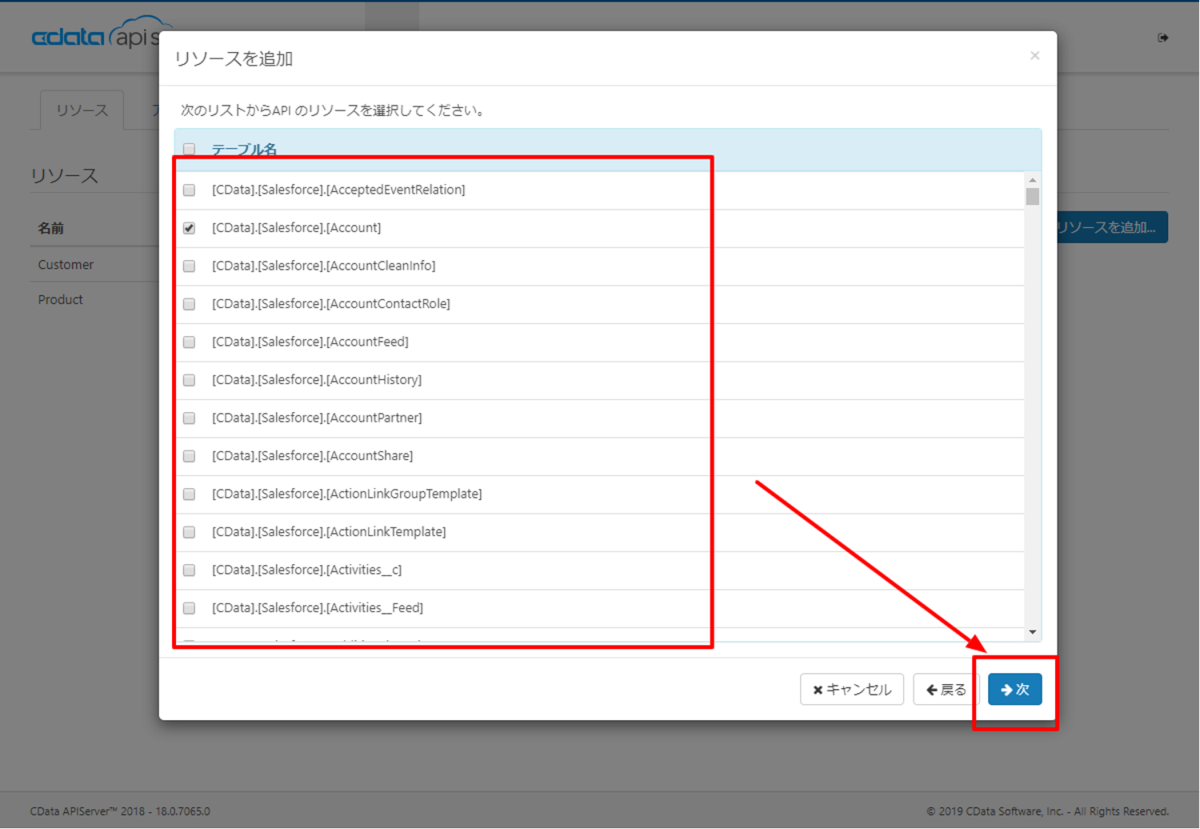Click the 次 next button
Screen dimensions: 1200x829
point(1015,689)
